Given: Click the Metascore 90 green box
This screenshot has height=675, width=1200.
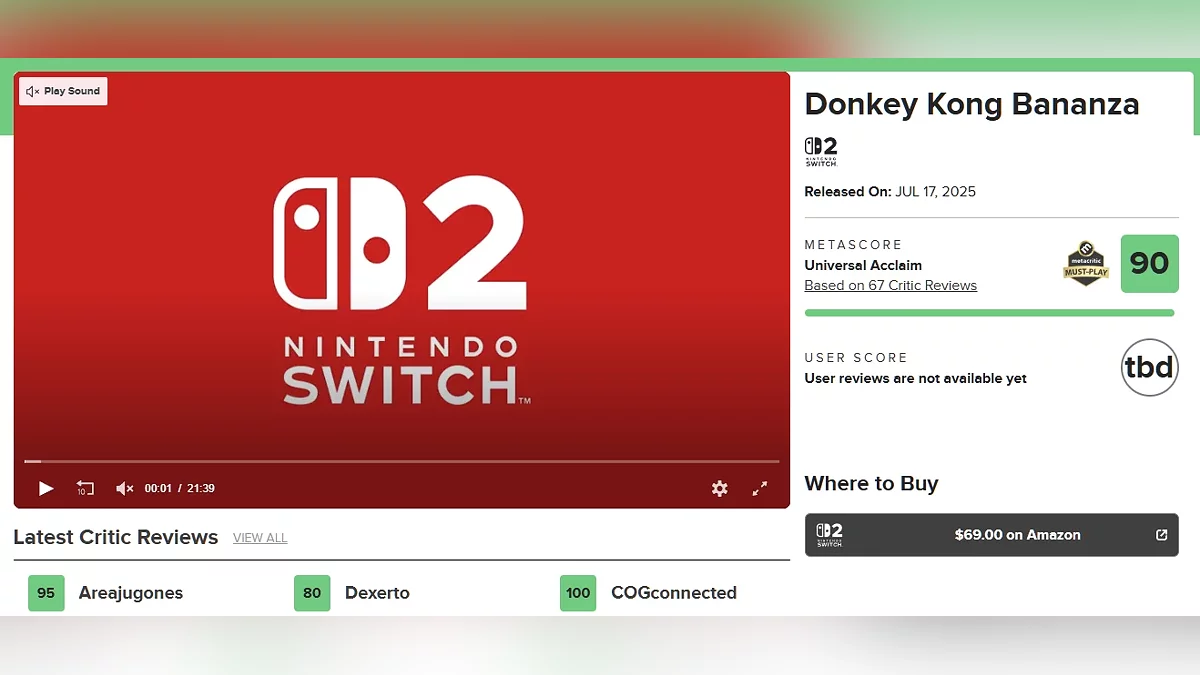Looking at the screenshot, I should [1150, 264].
